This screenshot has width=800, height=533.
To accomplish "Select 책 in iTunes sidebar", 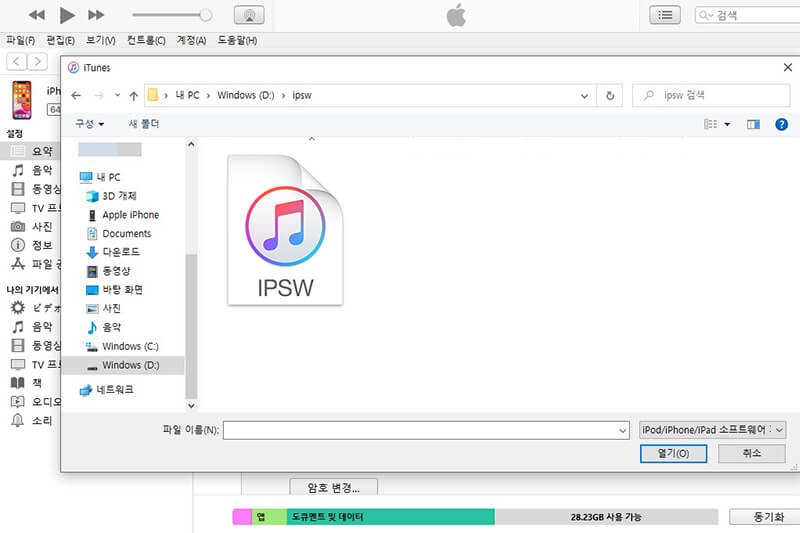I will [27, 383].
